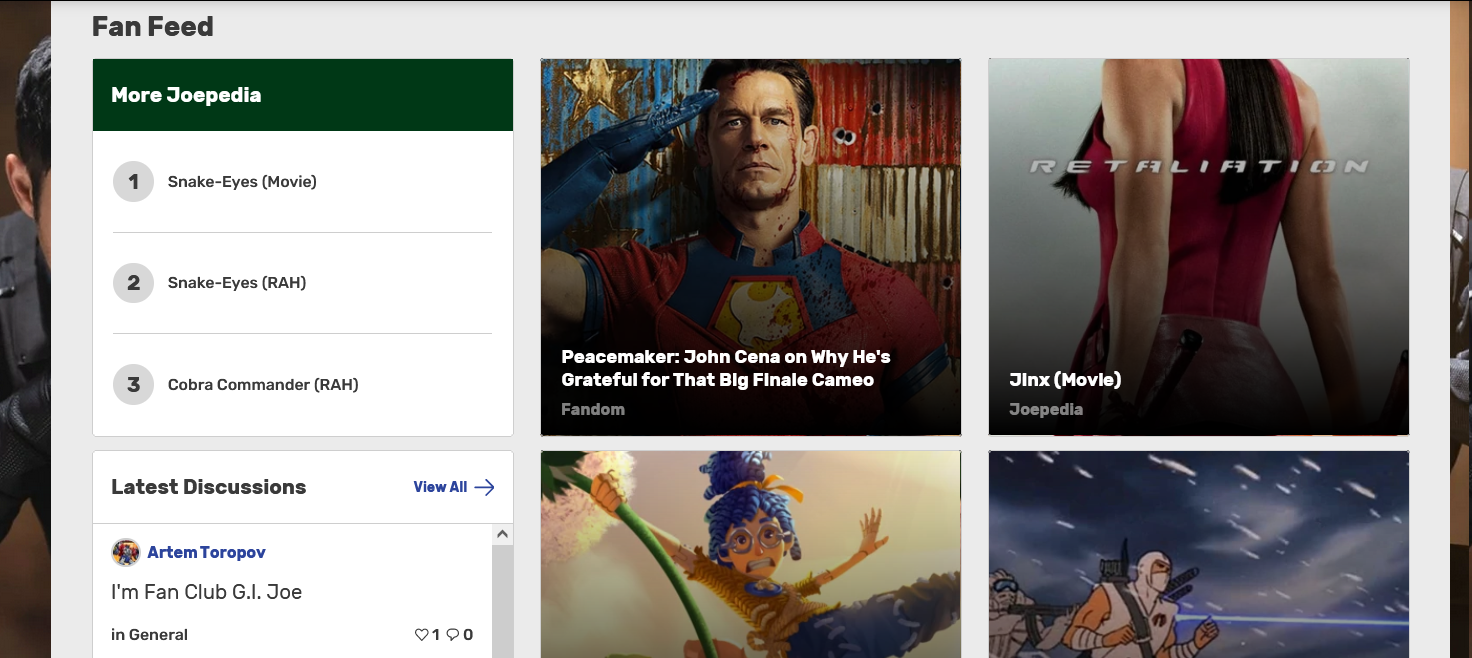The width and height of the screenshot is (1472, 658).
Task: Open the animated blue-haired girl card
Action: [x=751, y=554]
